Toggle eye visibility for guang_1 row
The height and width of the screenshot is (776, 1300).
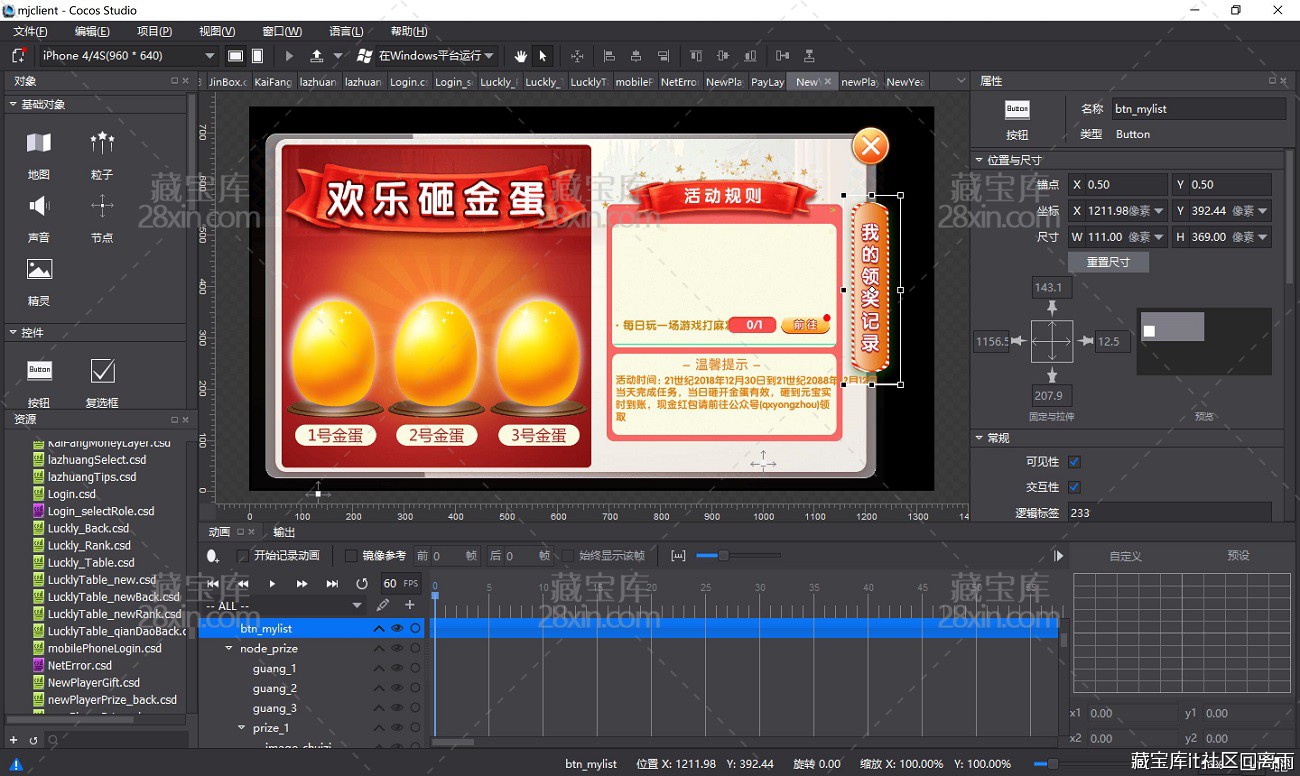click(x=397, y=668)
